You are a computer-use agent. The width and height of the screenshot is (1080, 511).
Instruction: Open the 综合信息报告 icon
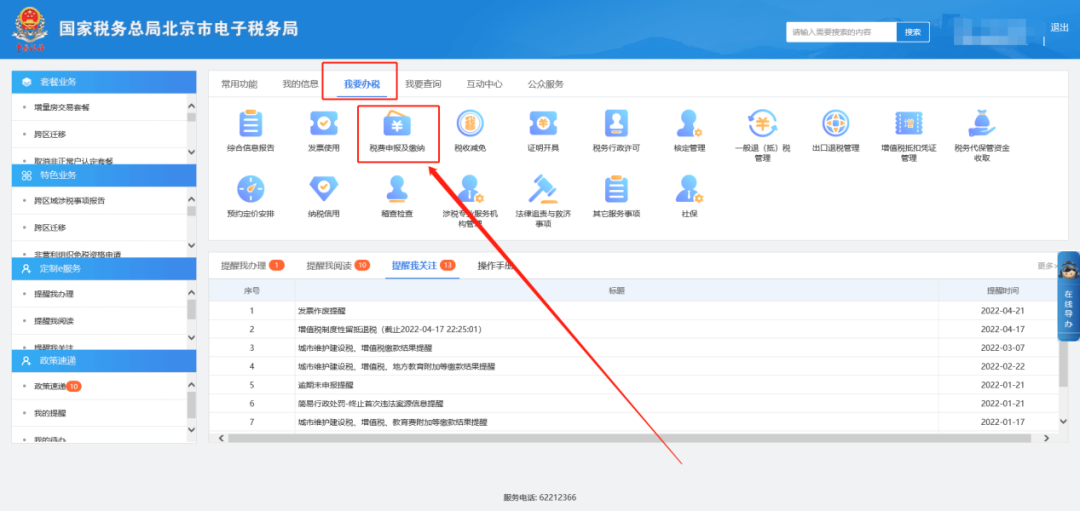point(250,125)
